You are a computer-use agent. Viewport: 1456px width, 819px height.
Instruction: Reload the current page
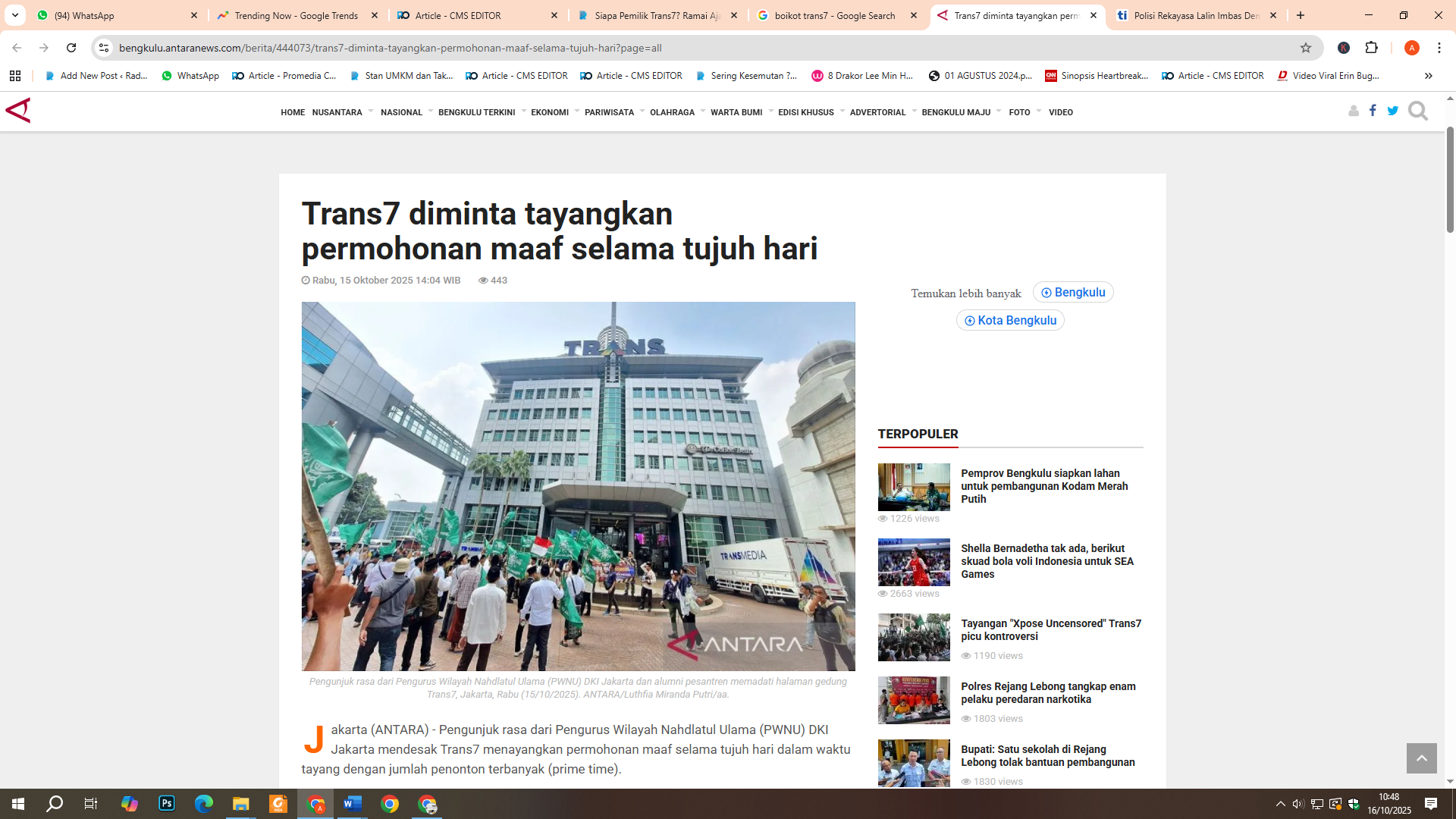pyautogui.click(x=71, y=48)
